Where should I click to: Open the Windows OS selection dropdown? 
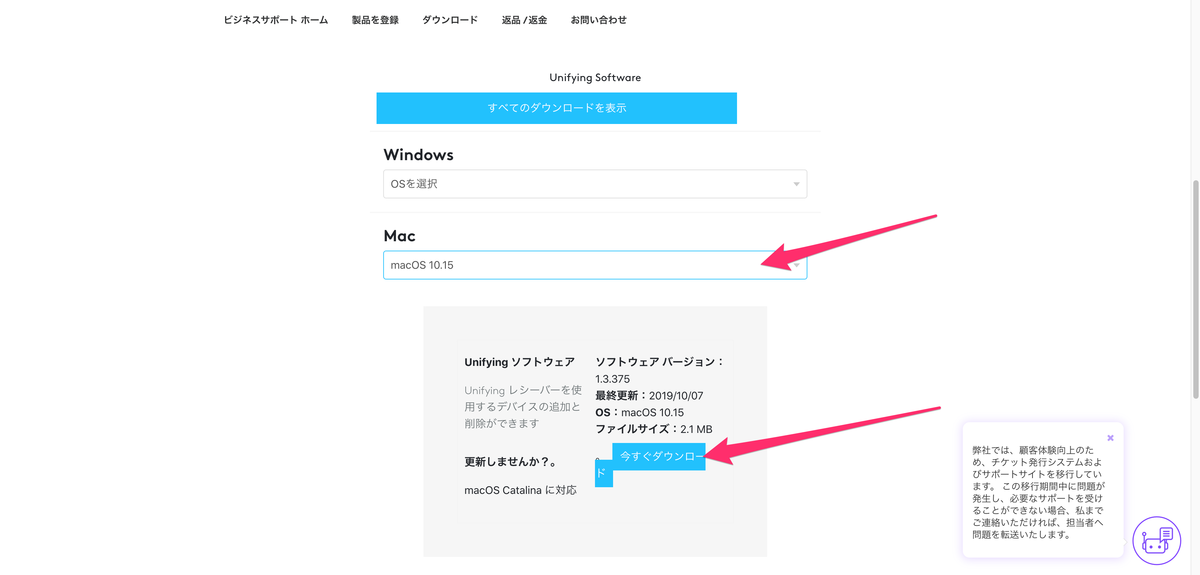(x=595, y=184)
